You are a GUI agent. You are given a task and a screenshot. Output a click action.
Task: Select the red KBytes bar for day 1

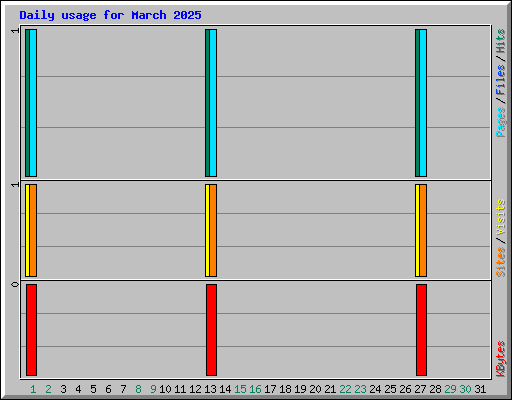pos(31,330)
